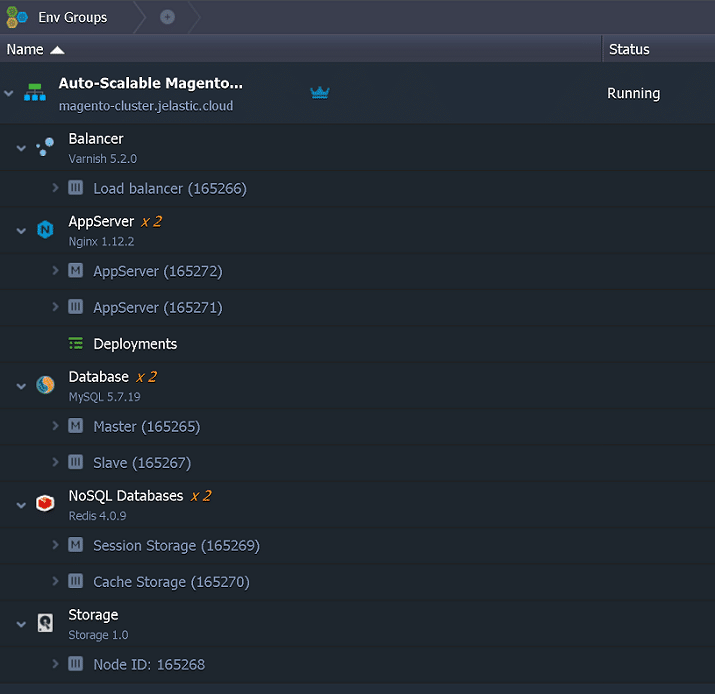Collapse the Auto-Scalable Magento environment
This screenshot has height=694, width=715.
9,94
